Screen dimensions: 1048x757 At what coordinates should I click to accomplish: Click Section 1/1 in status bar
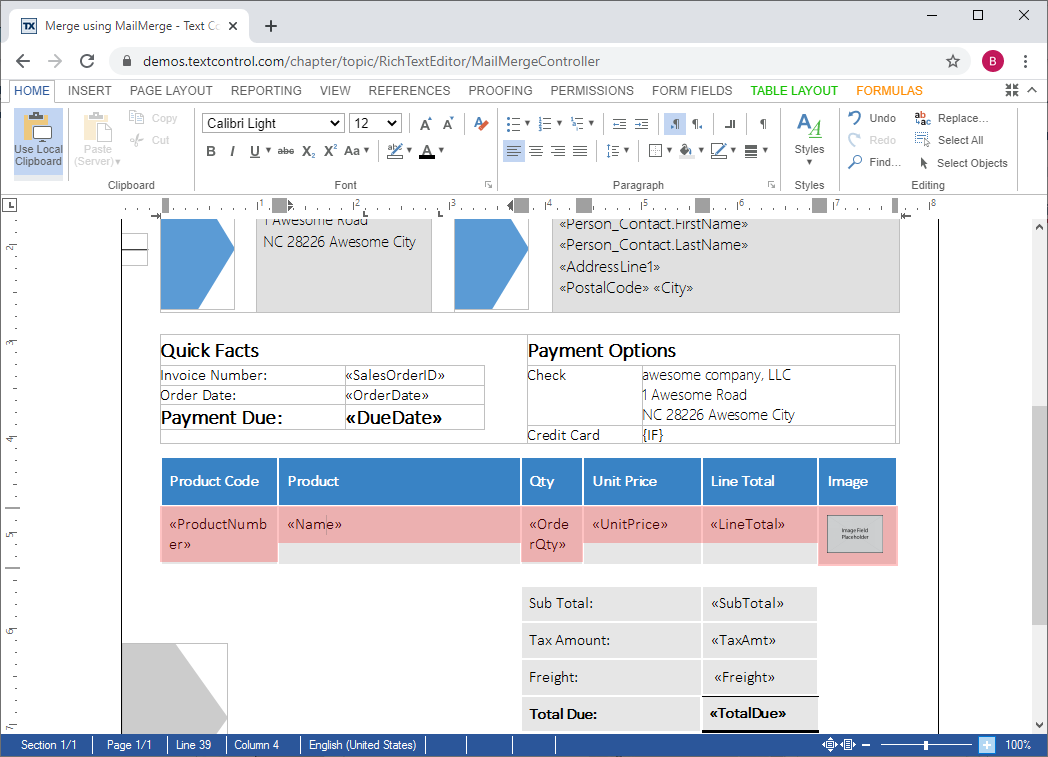[49, 745]
